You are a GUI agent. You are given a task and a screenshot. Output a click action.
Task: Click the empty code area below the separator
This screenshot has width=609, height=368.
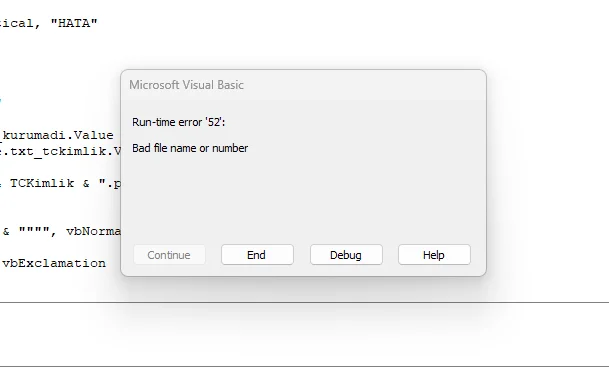pos(304,334)
